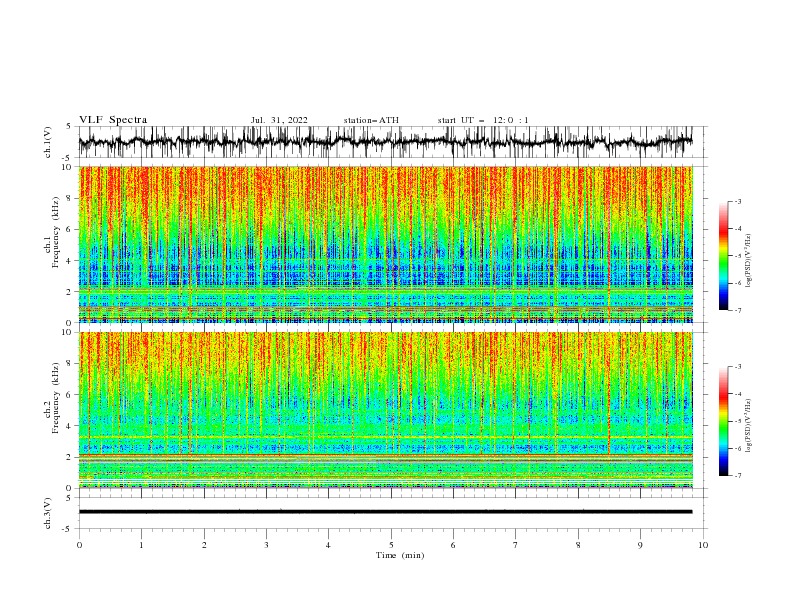Click time axis tick label '10'

tap(703, 545)
